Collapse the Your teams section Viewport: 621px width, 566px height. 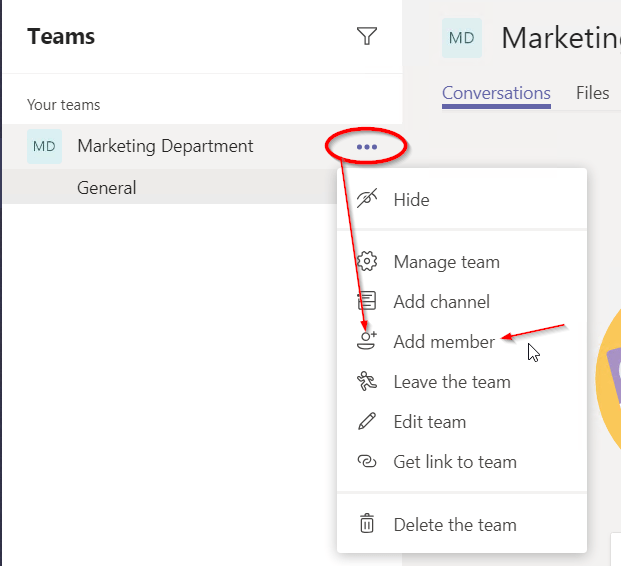point(64,105)
